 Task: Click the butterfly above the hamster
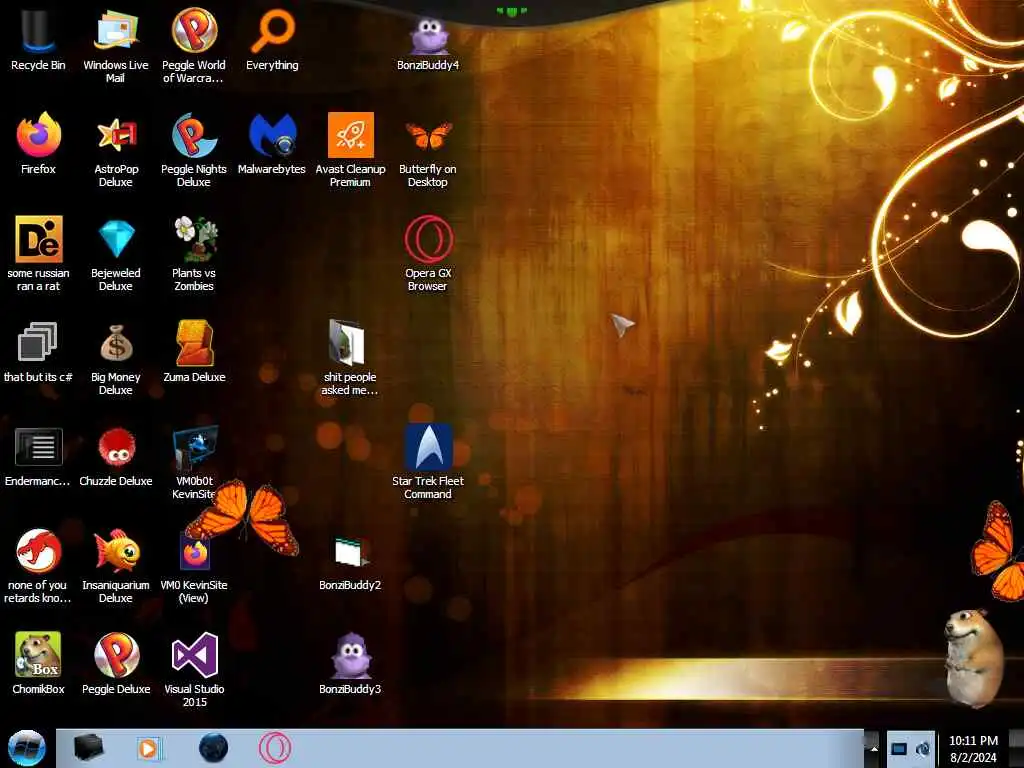pos(997,551)
